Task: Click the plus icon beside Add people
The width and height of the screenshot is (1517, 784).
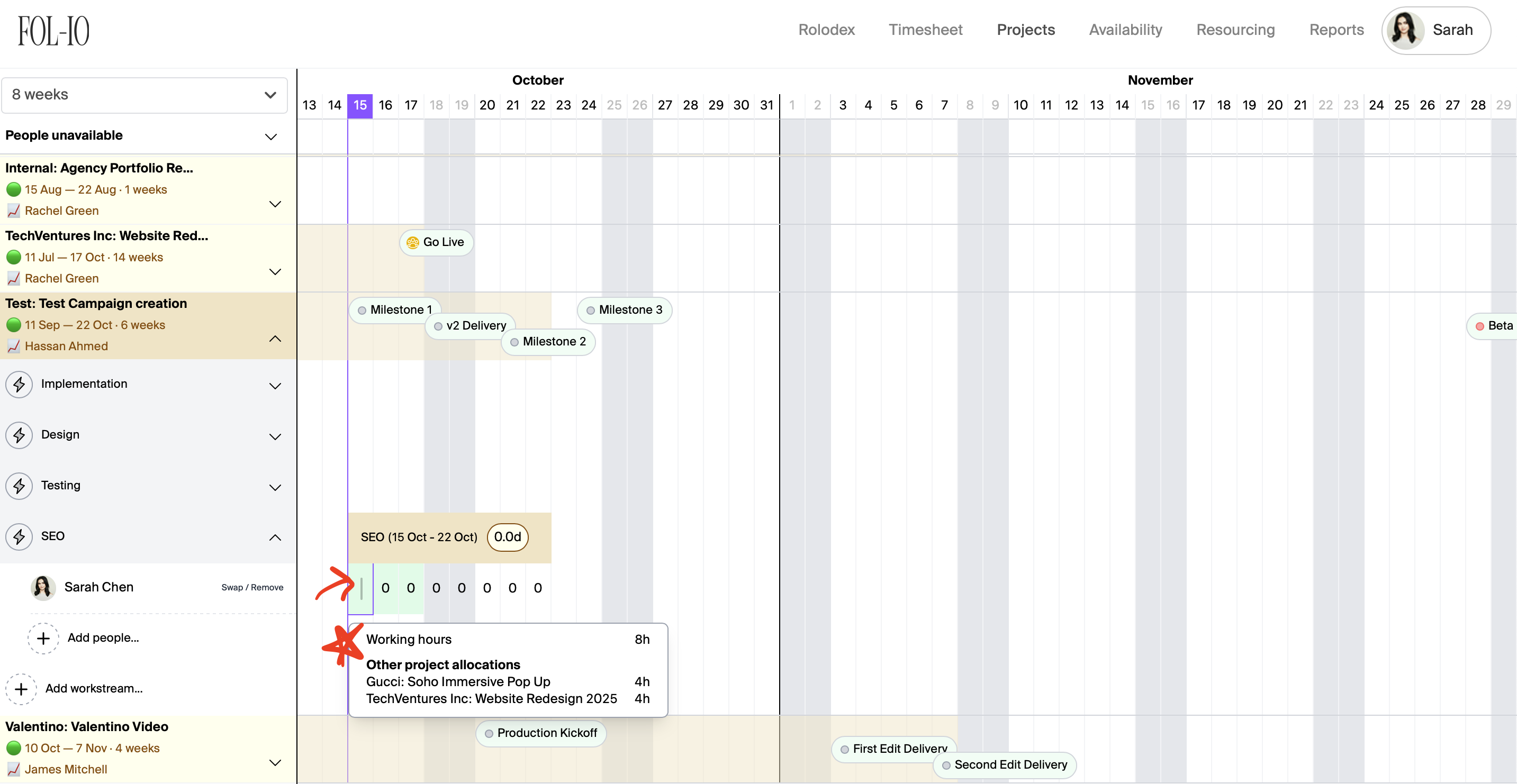Action: pos(43,638)
